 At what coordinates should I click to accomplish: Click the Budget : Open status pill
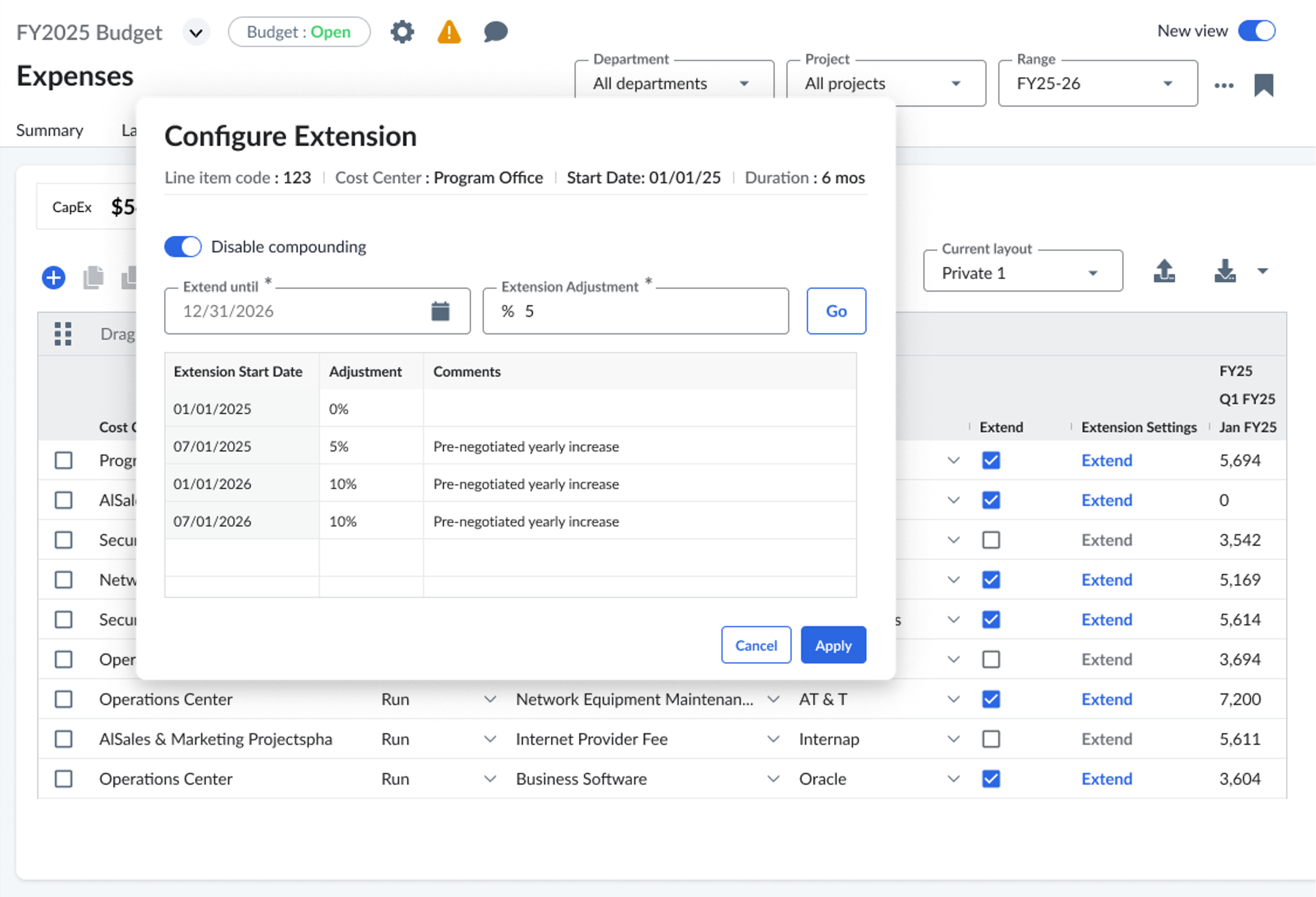coord(299,32)
